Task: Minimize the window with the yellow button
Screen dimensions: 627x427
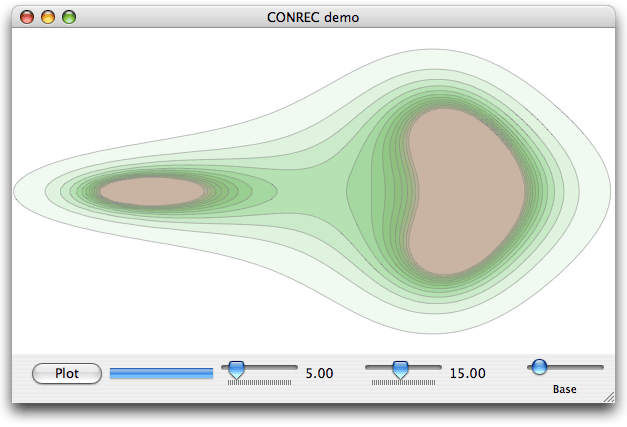Action: tap(48, 17)
